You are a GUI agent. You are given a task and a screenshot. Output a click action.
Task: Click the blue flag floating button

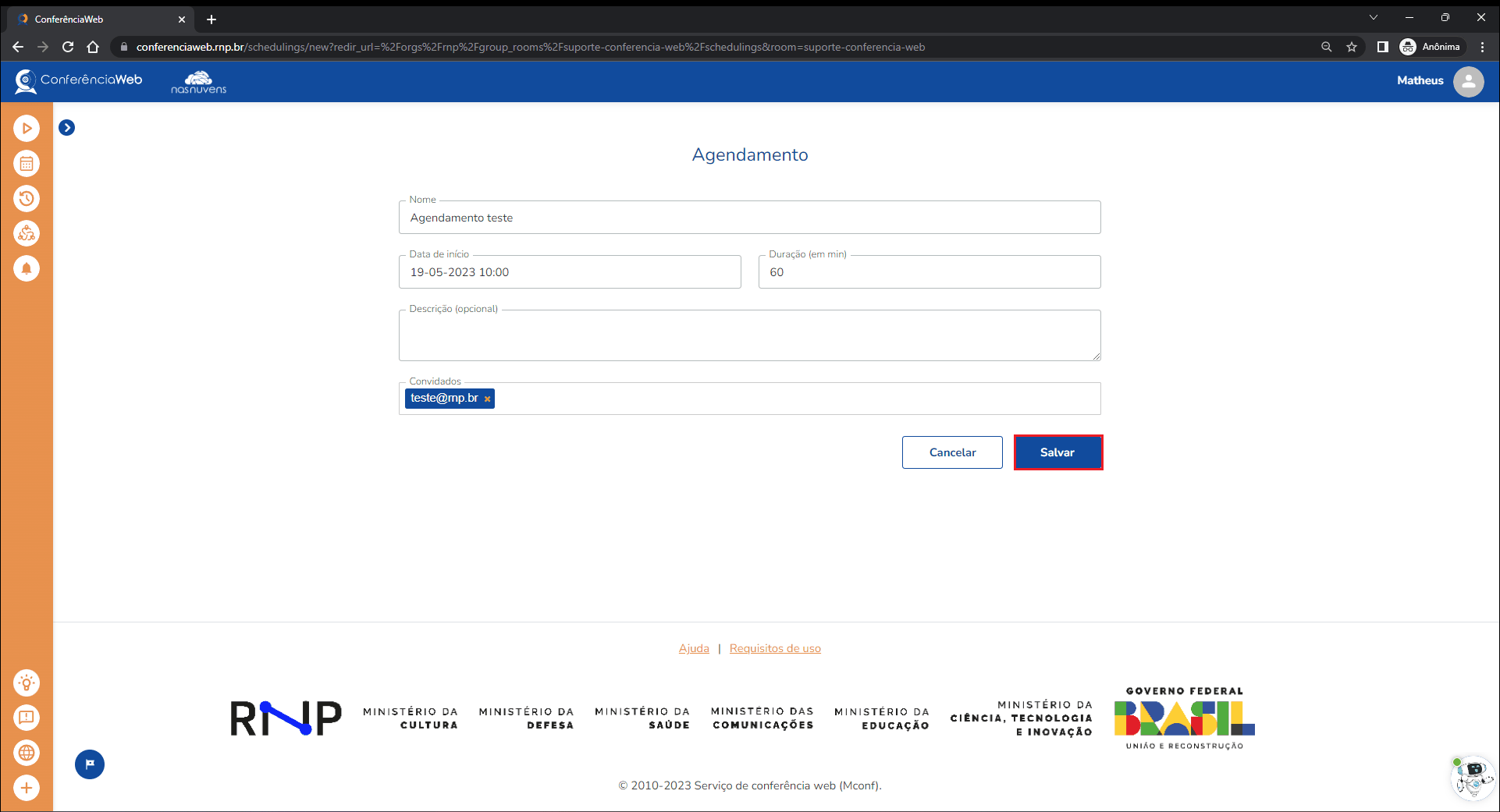coord(90,764)
